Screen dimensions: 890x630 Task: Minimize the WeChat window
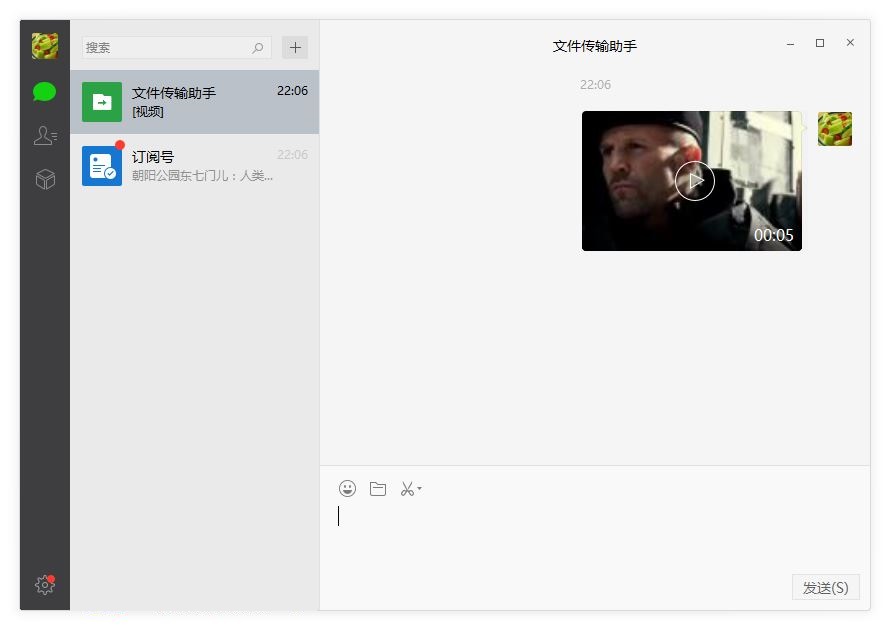pos(790,44)
